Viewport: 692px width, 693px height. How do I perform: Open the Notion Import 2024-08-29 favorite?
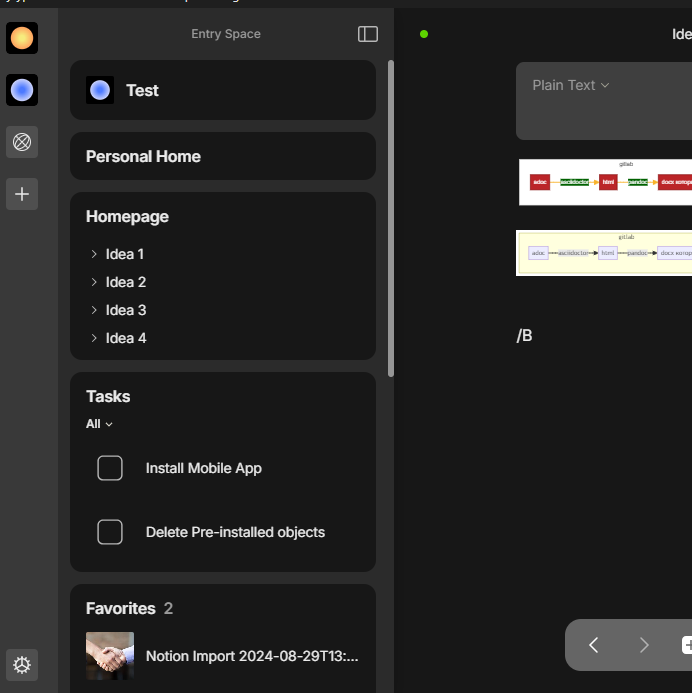pyautogui.click(x=252, y=656)
